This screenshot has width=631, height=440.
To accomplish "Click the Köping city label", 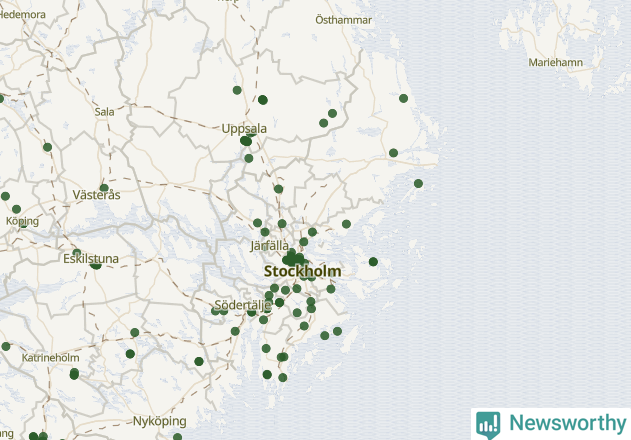I will point(23,221).
